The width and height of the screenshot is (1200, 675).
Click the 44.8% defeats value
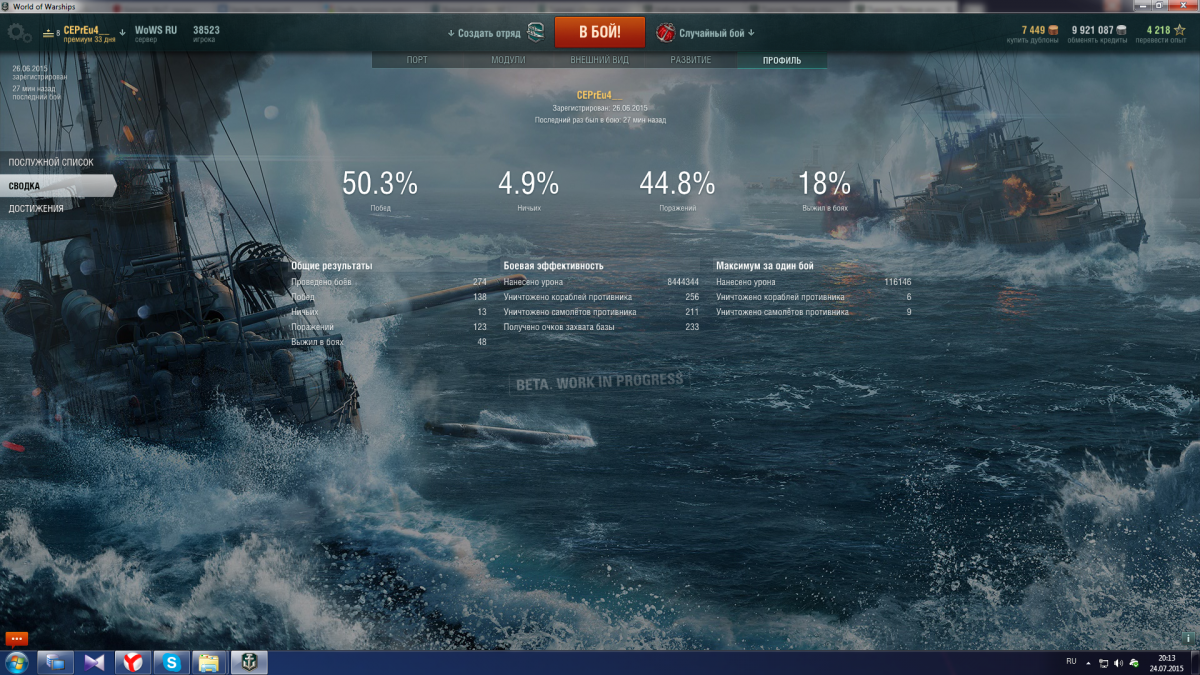click(677, 183)
